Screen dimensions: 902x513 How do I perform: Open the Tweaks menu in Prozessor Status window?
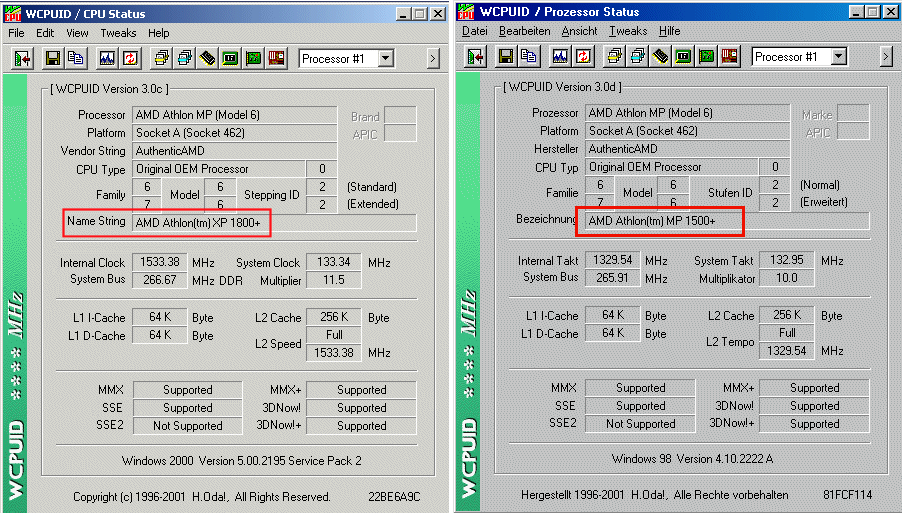click(x=628, y=31)
